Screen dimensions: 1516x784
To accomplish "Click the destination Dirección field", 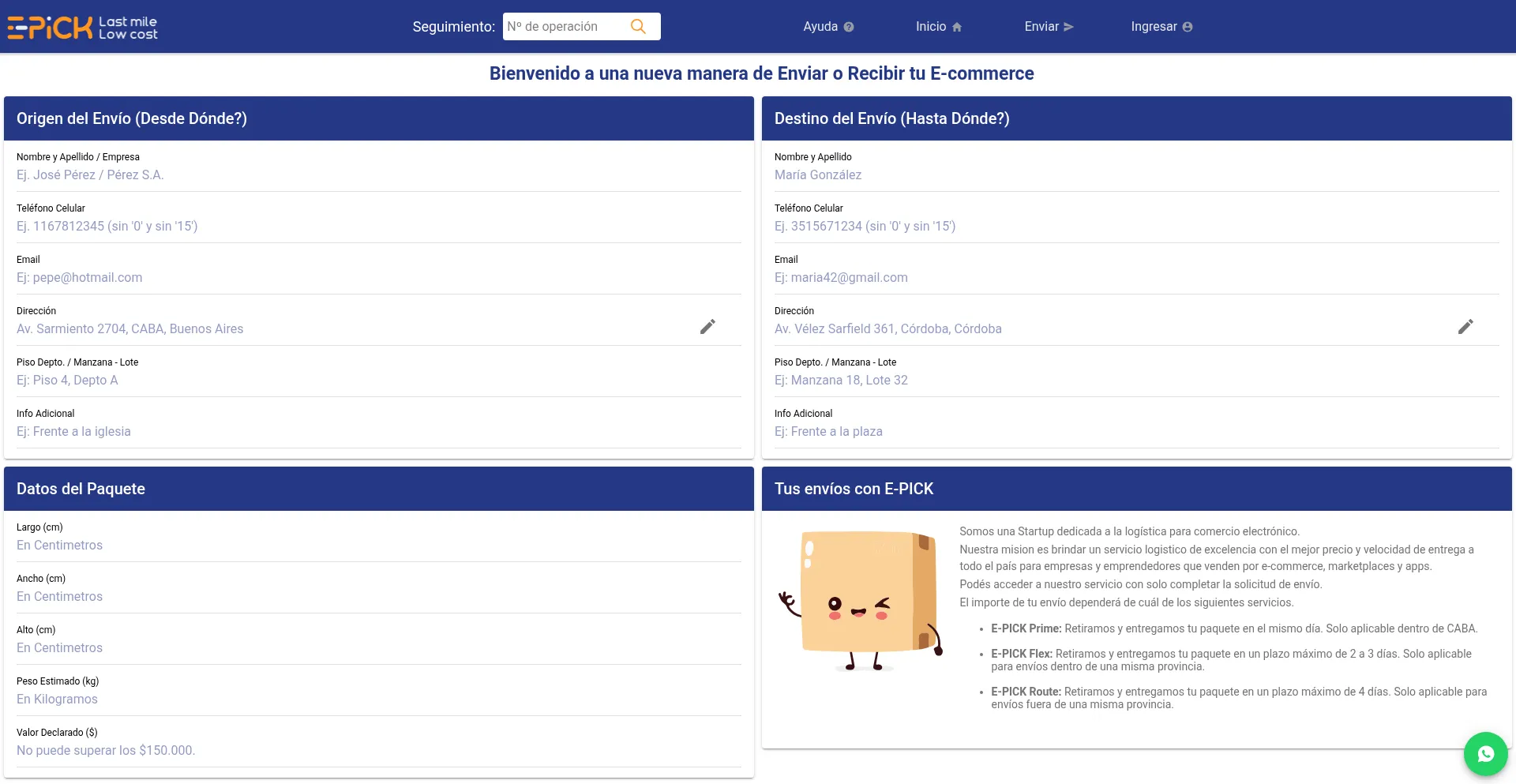I will [x=1112, y=329].
